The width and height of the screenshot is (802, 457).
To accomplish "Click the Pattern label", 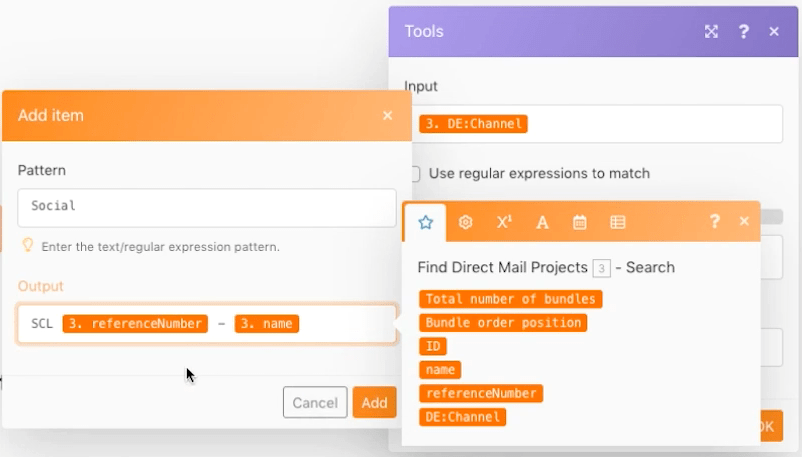I will pyautogui.click(x=41, y=170).
